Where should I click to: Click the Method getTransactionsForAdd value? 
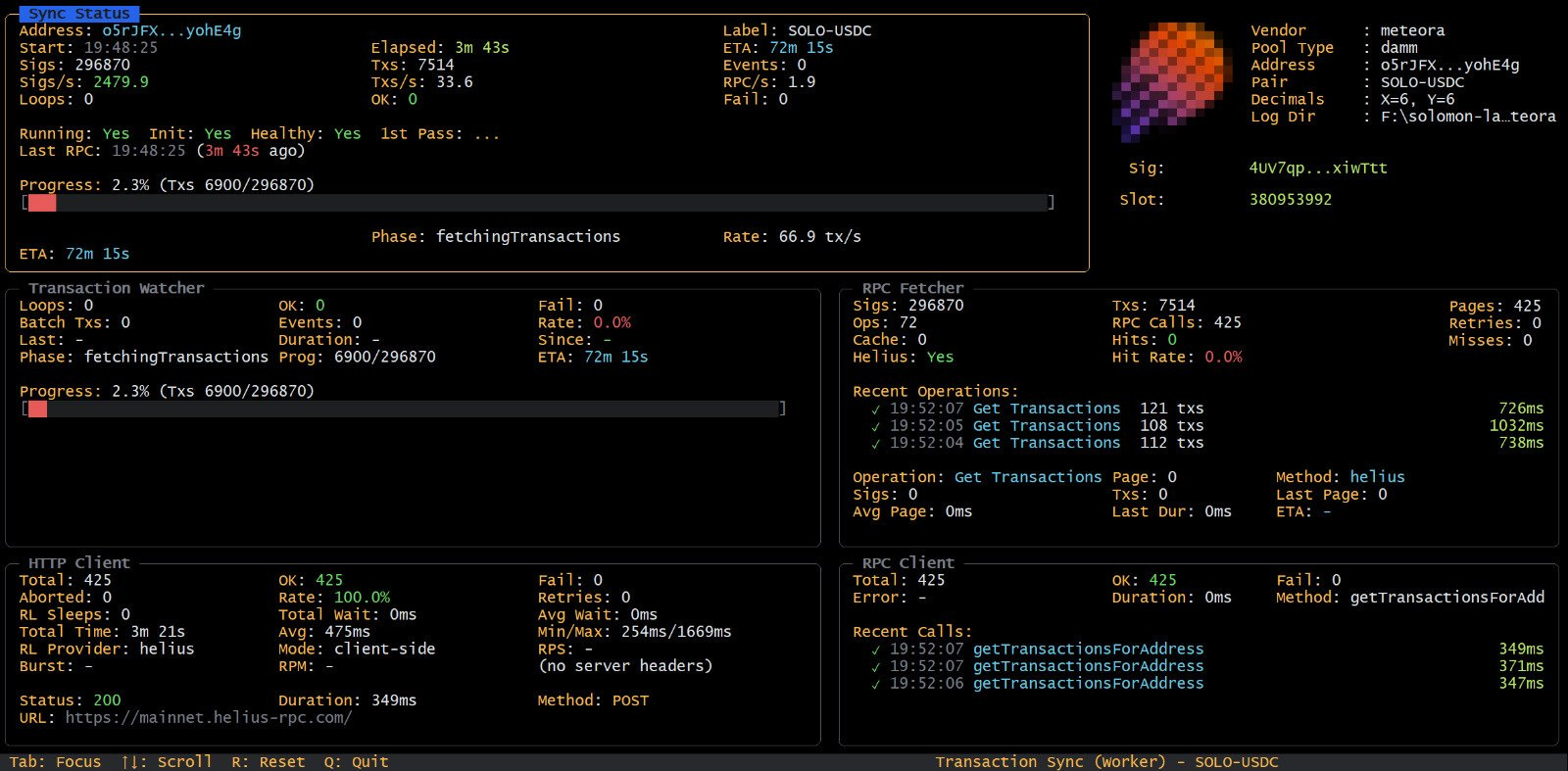[x=1446, y=598]
